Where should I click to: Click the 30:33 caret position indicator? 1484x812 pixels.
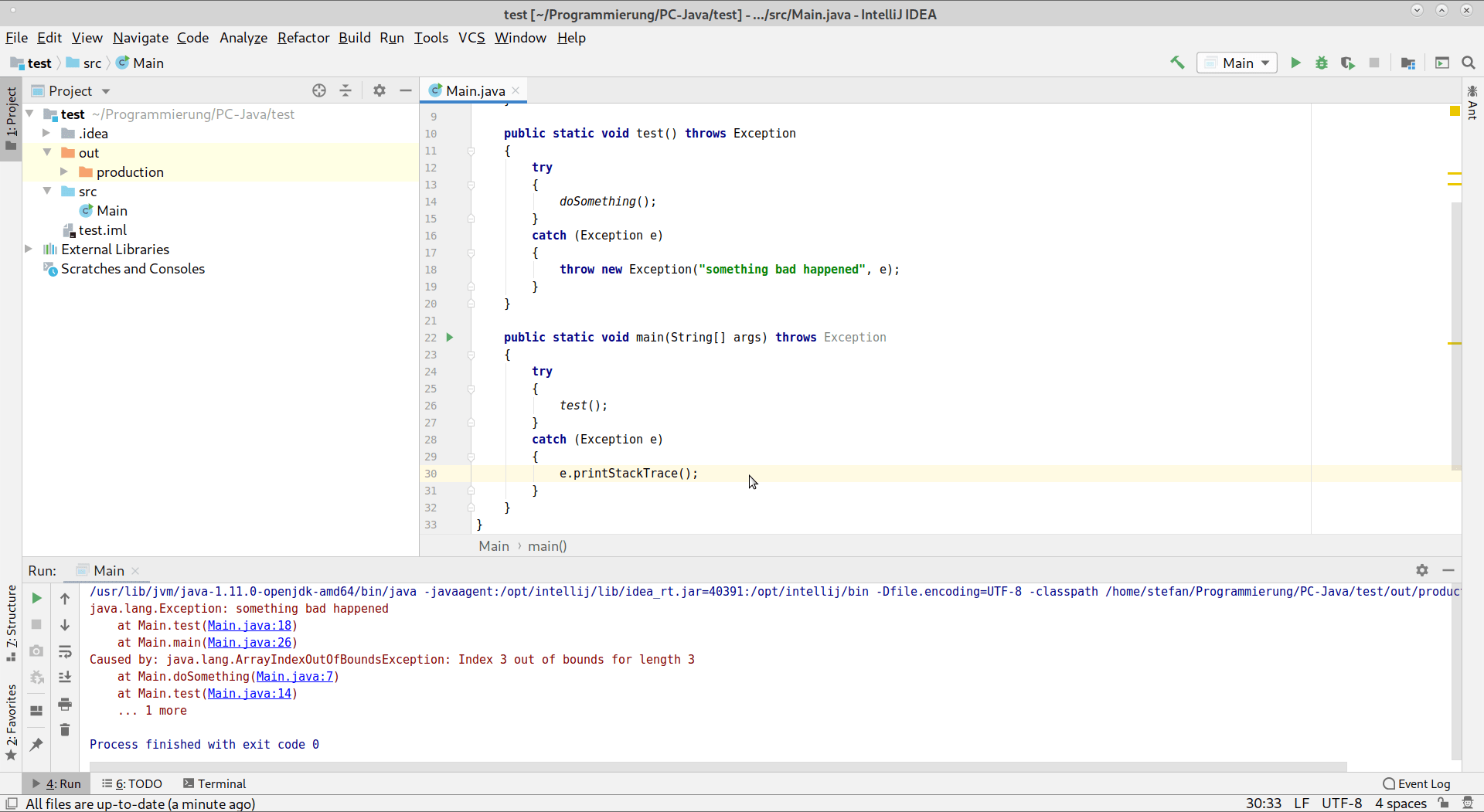1263,804
